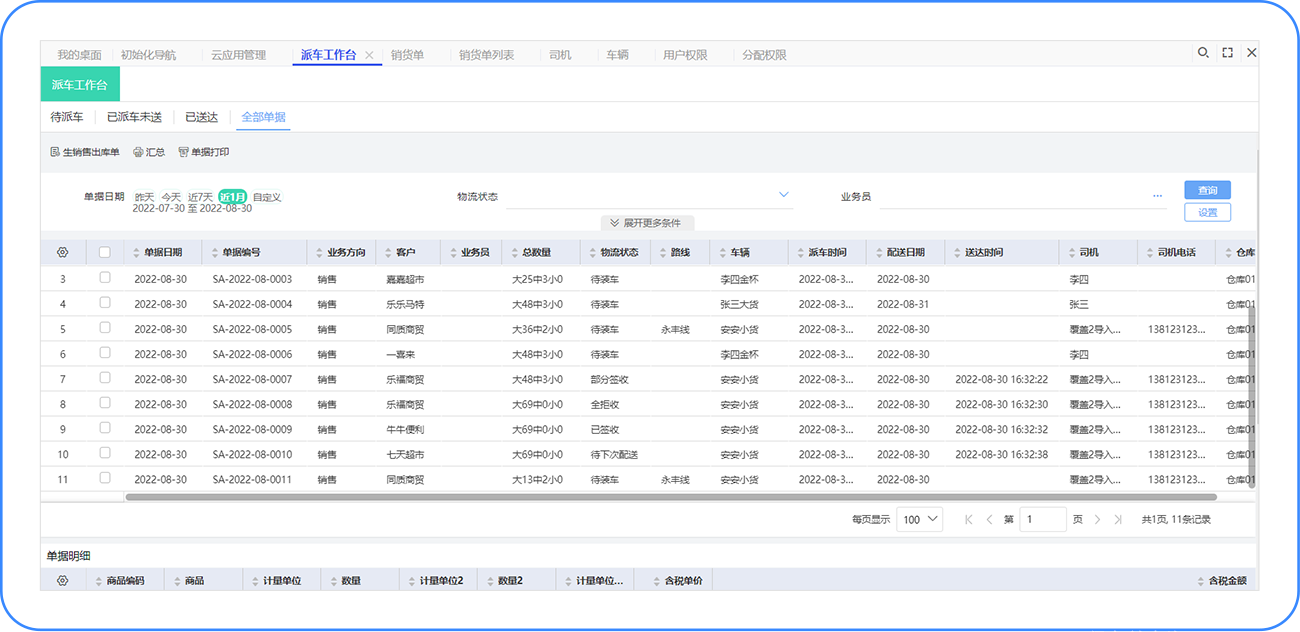1300x632 pixels.
Task: Click the 汇总 printer icon
Action: pos(139,152)
